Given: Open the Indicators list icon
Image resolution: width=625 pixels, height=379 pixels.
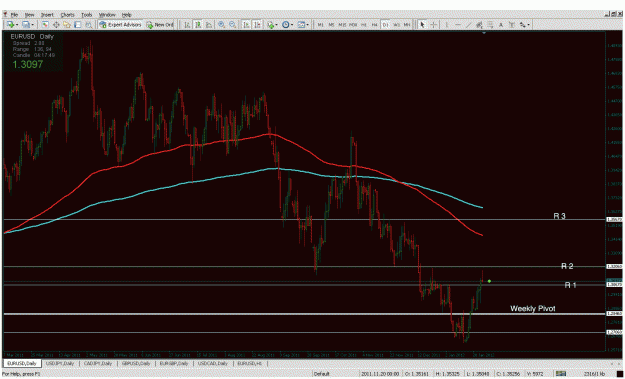Looking at the screenshot, I should click(x=271, y=25).
